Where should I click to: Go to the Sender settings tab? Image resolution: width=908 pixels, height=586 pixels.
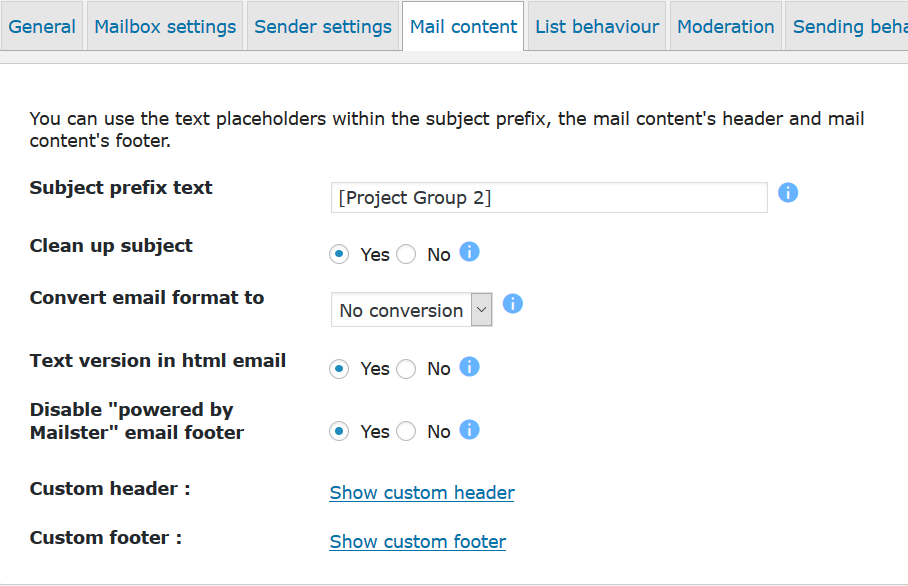pos(323,27)
